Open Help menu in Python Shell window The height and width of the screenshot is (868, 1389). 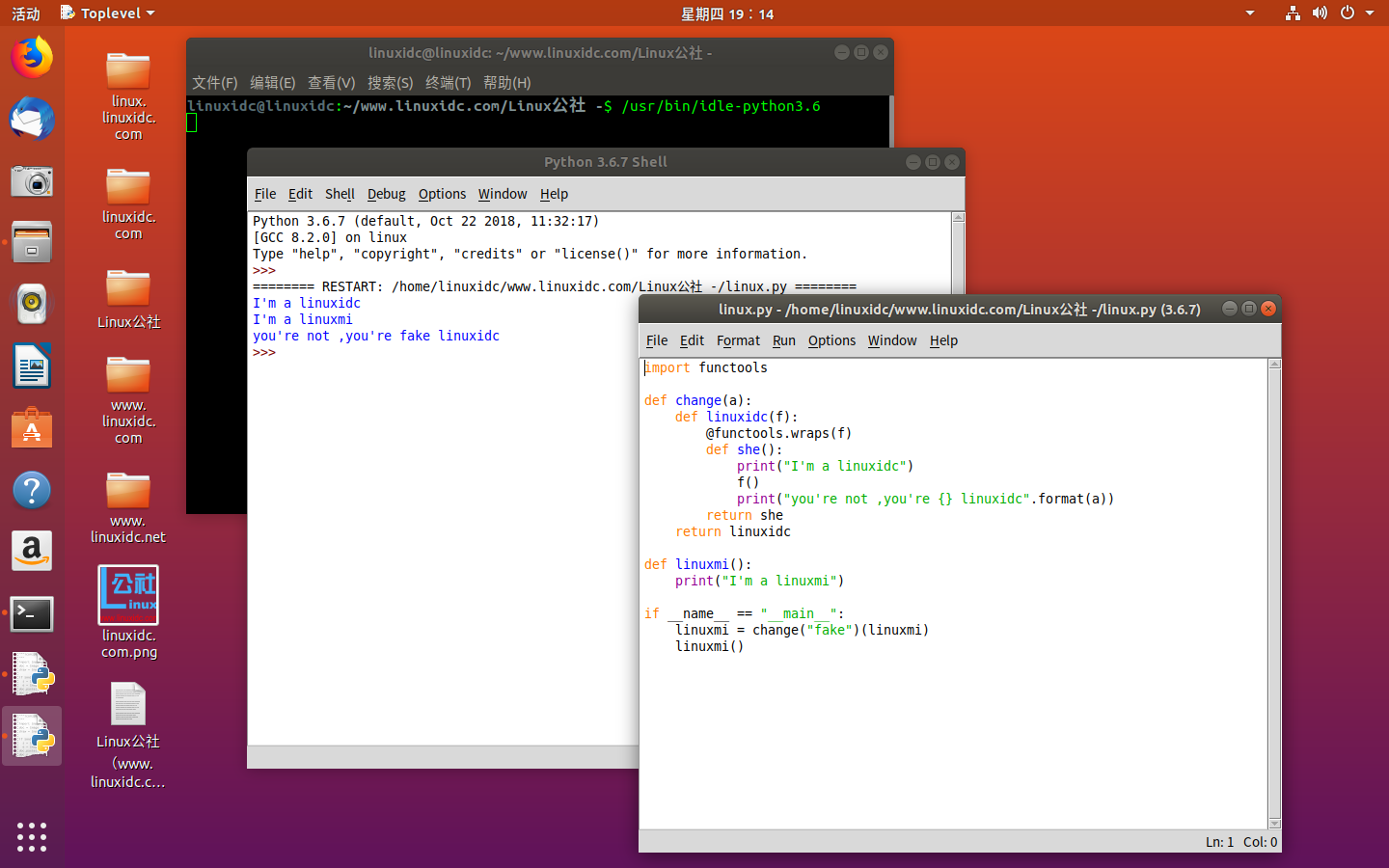(x=554, y=194)
